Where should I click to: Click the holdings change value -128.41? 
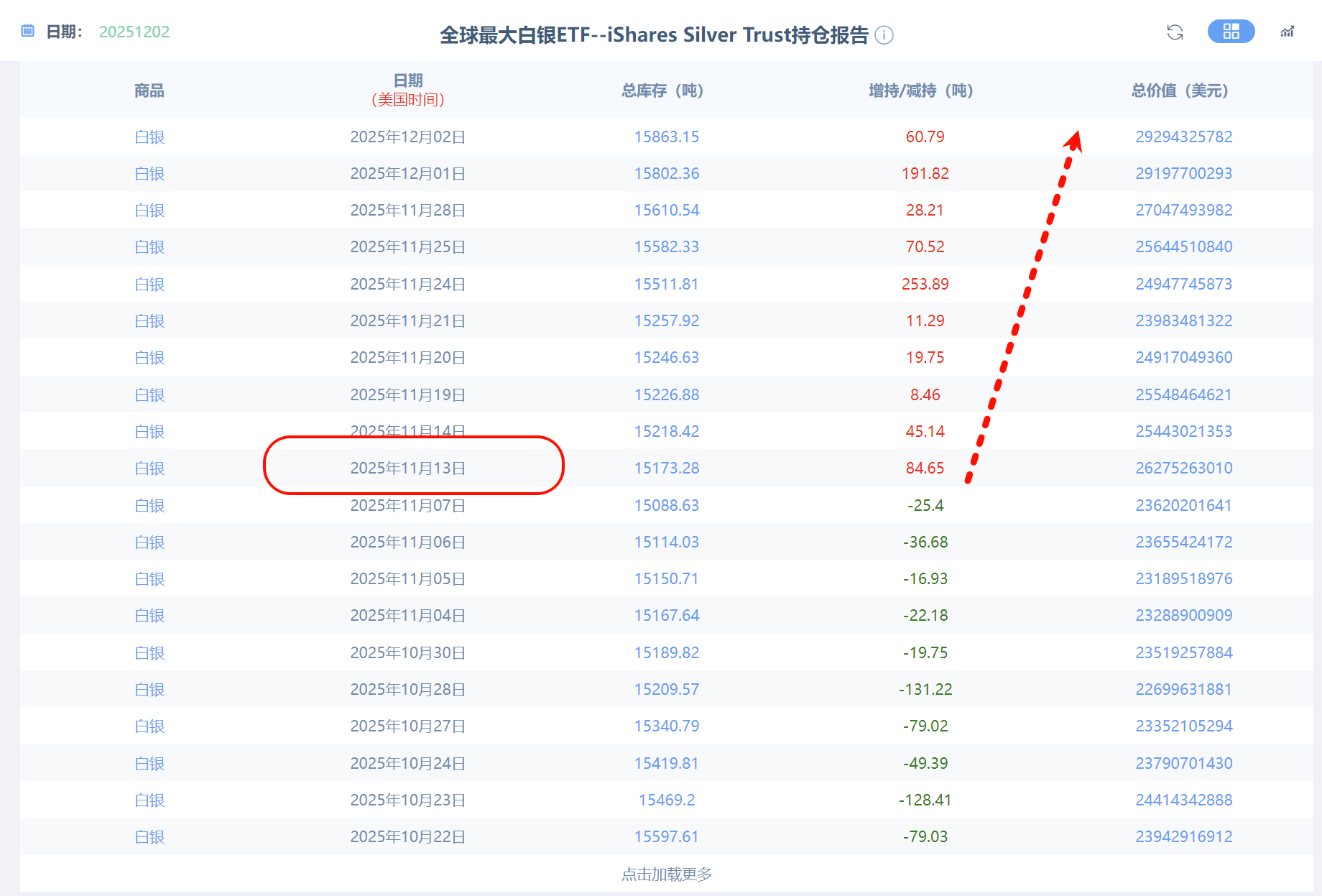click(x=925, y=800)
